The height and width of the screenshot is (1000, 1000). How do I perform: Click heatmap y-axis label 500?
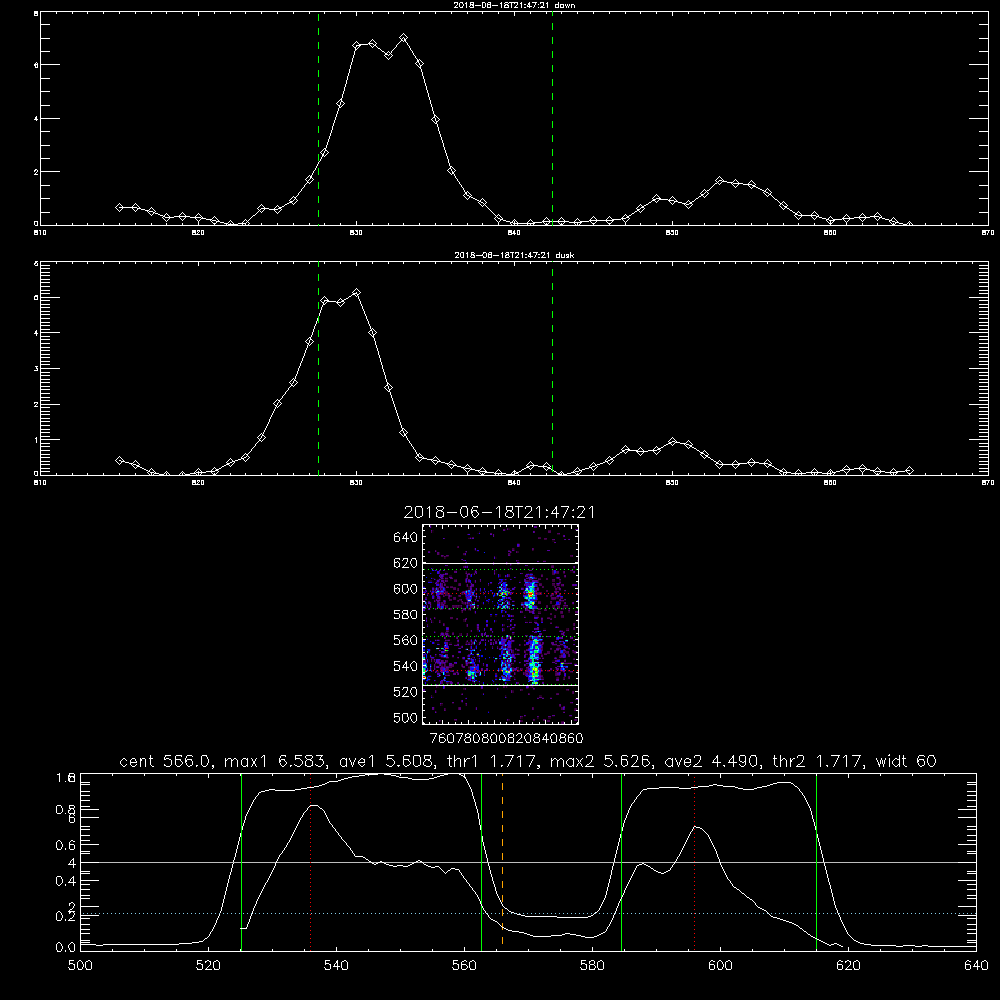click(x=406, y=717)
